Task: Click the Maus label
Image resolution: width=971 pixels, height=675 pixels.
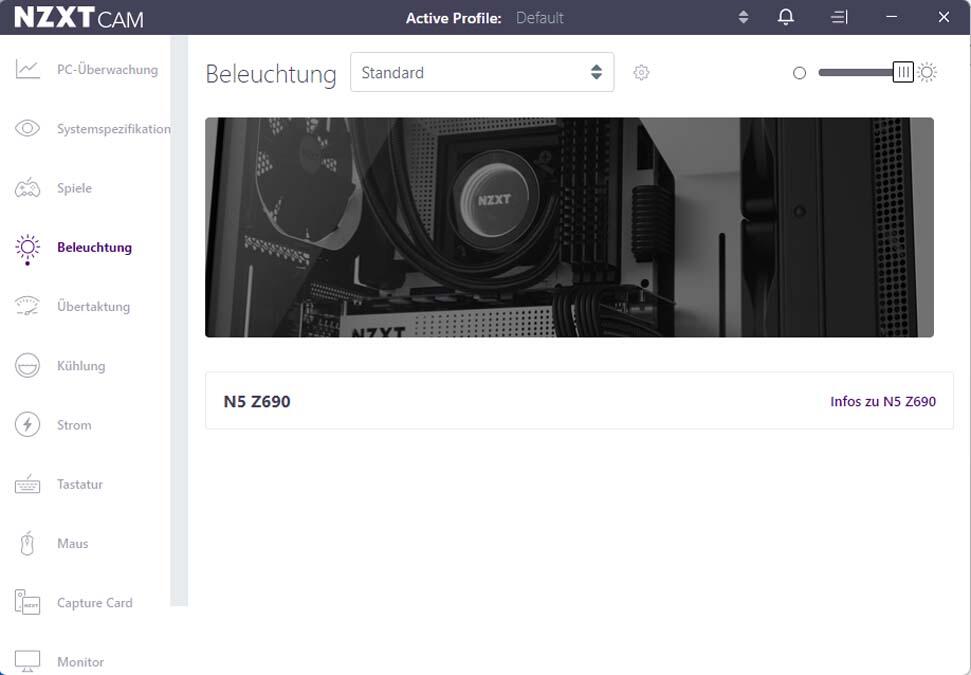Action: tap(72, 544)
